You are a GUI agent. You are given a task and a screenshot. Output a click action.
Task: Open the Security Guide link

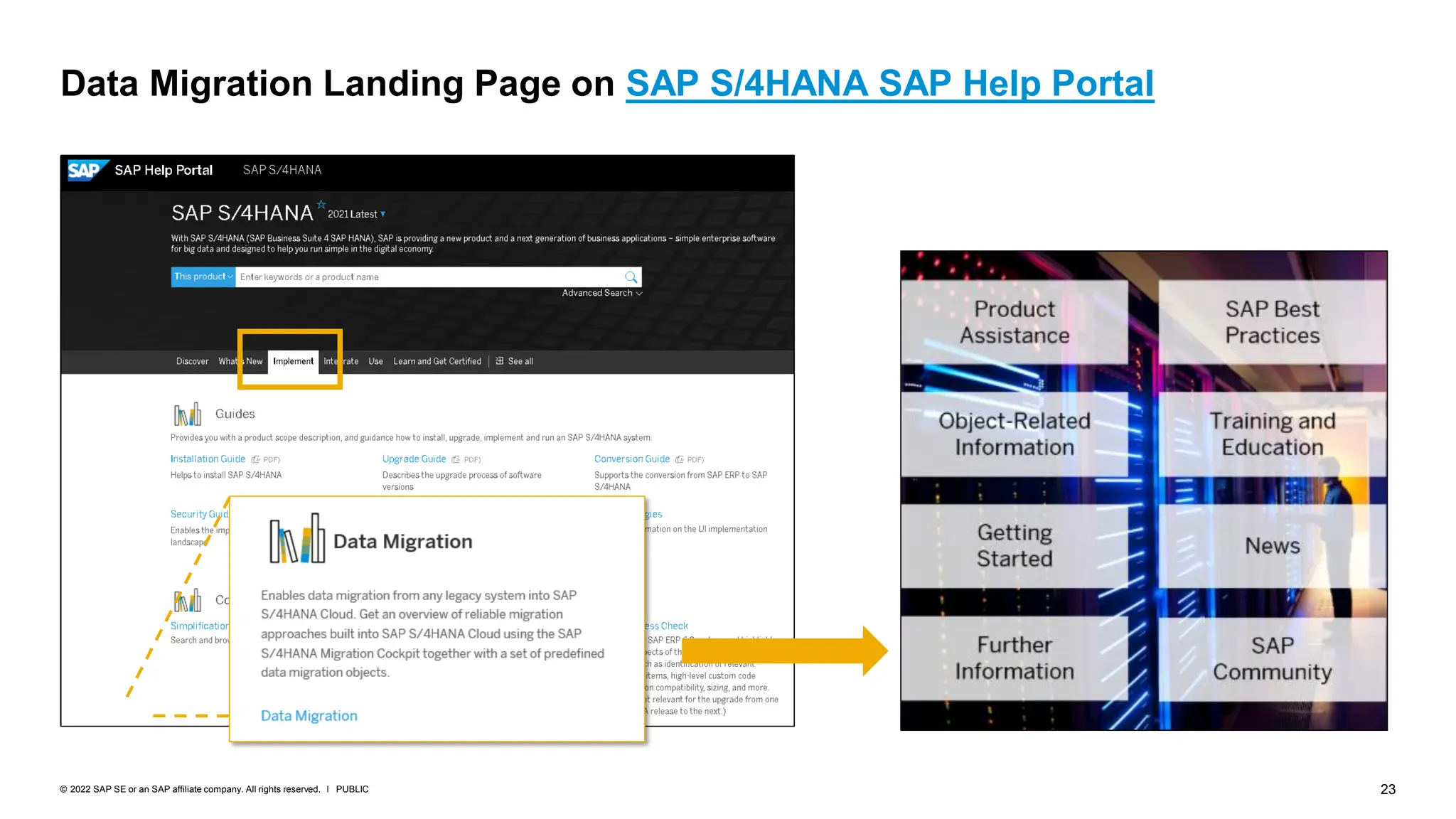(x=199, y=514)
